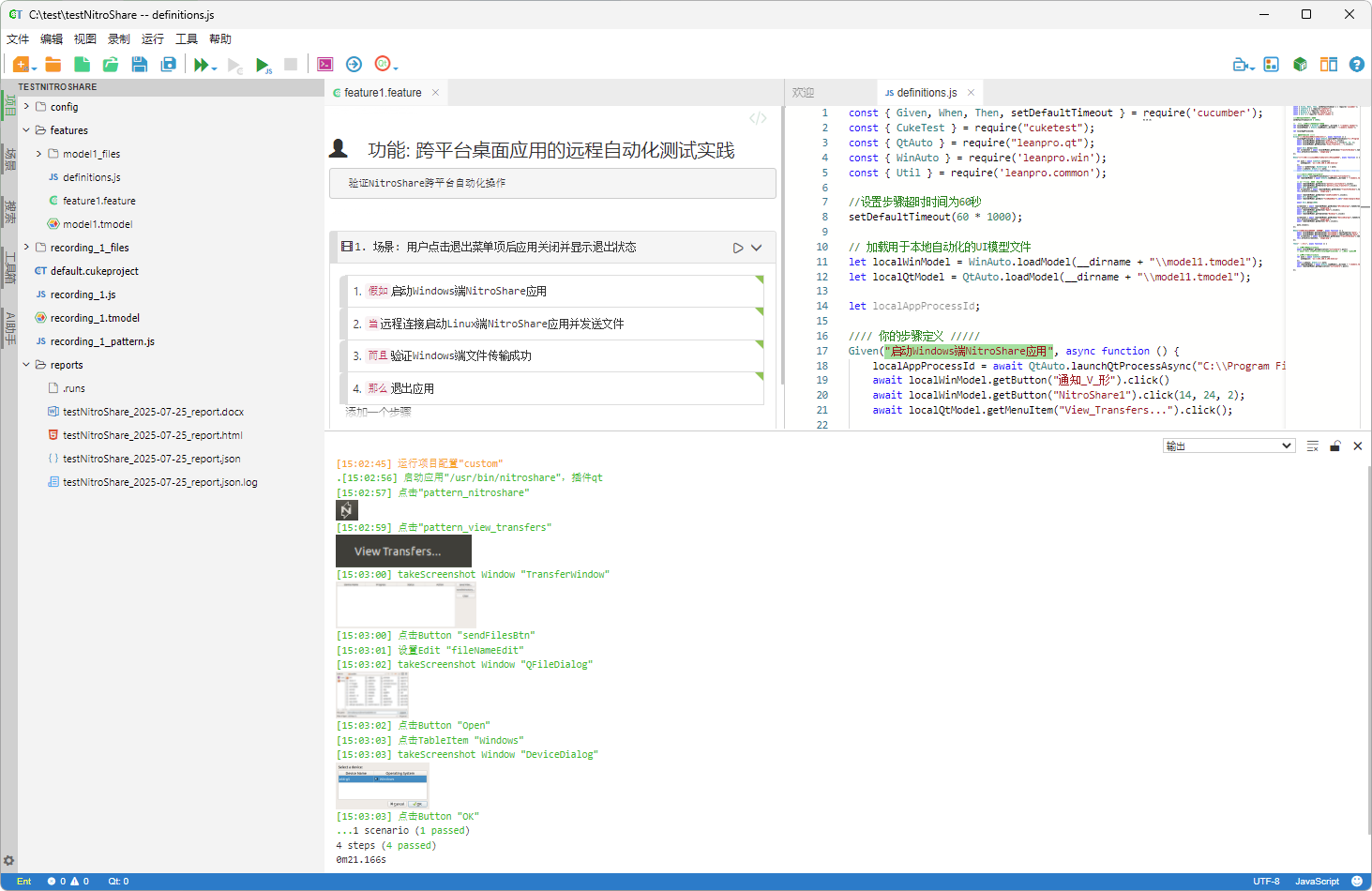This screenshot has width=1372, height=891.
Task: Run the current JS script
Action: pyautogui.click(x=263, y=65)
